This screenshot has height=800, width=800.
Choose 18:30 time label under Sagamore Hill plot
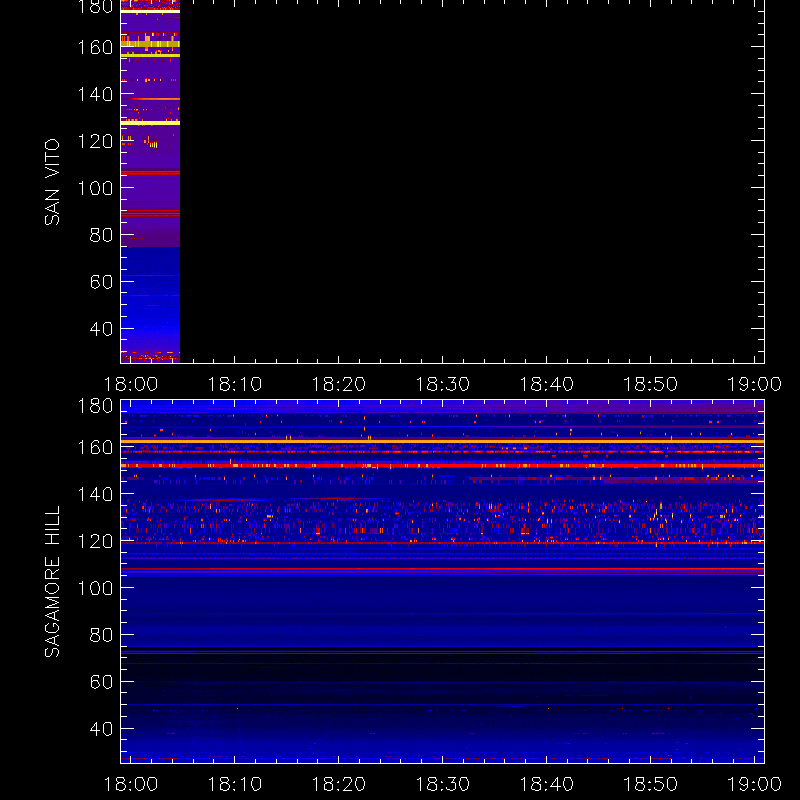pos(442,784)
